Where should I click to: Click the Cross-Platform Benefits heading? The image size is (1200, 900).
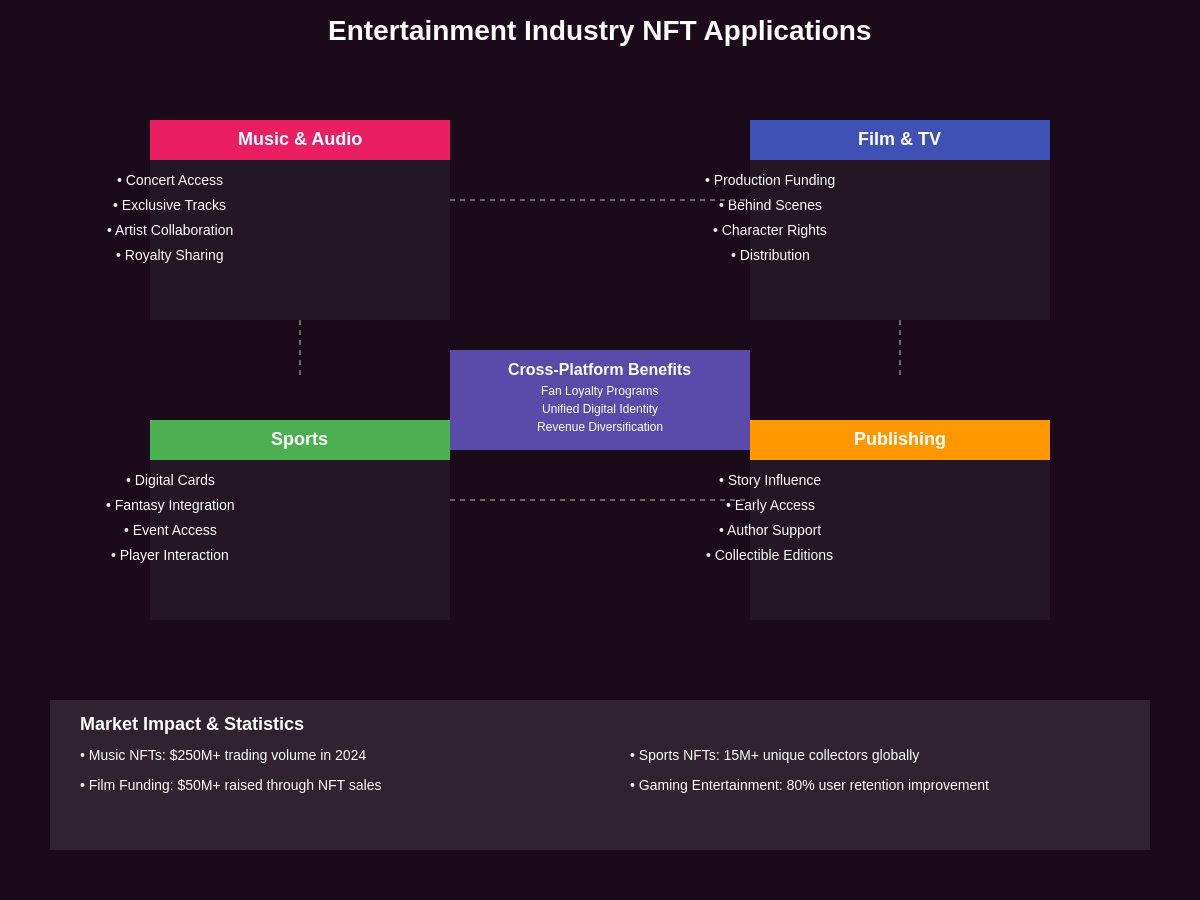[x=599, y=370]
